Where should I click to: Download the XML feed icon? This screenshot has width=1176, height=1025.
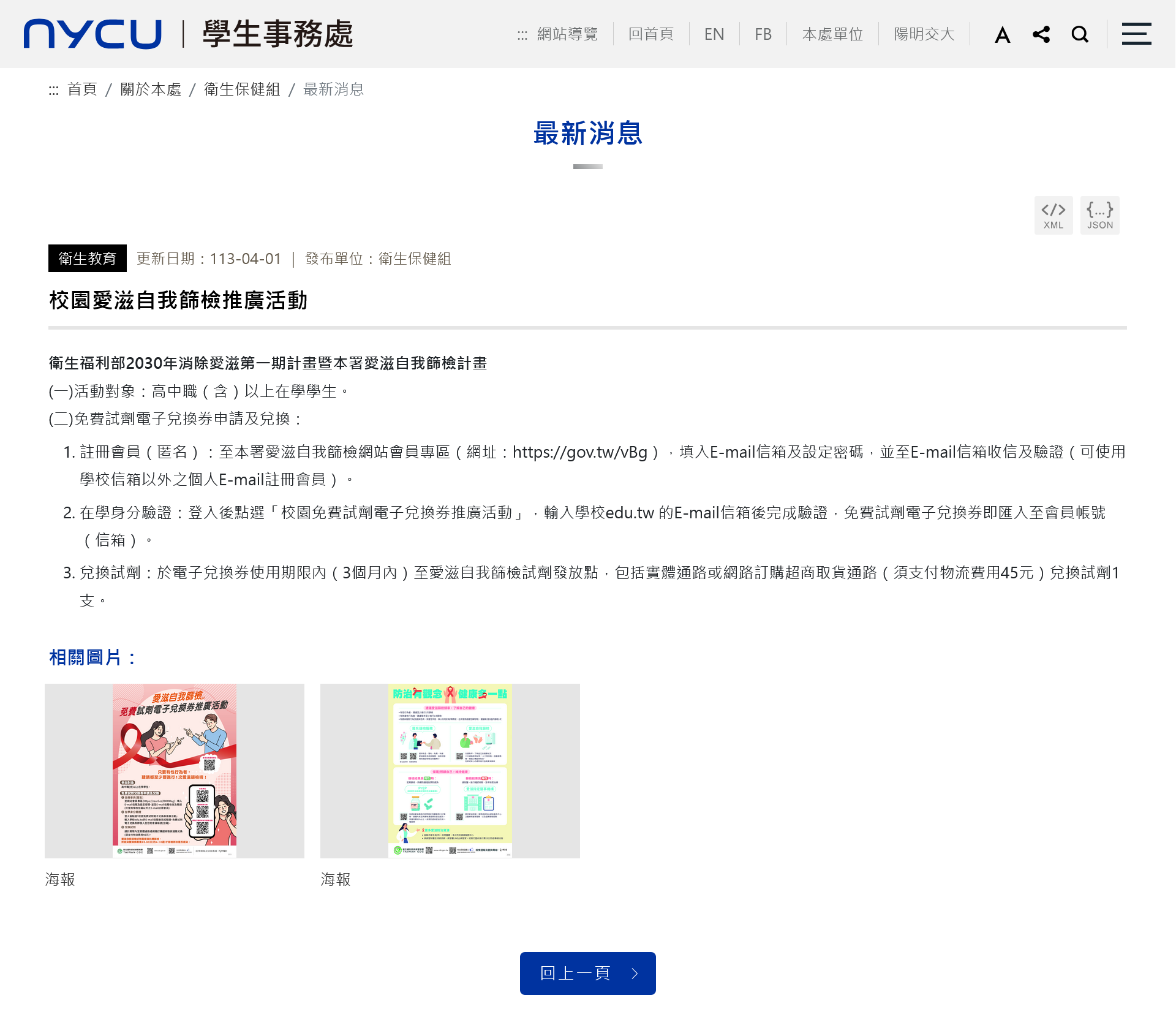click(1053, 215)
